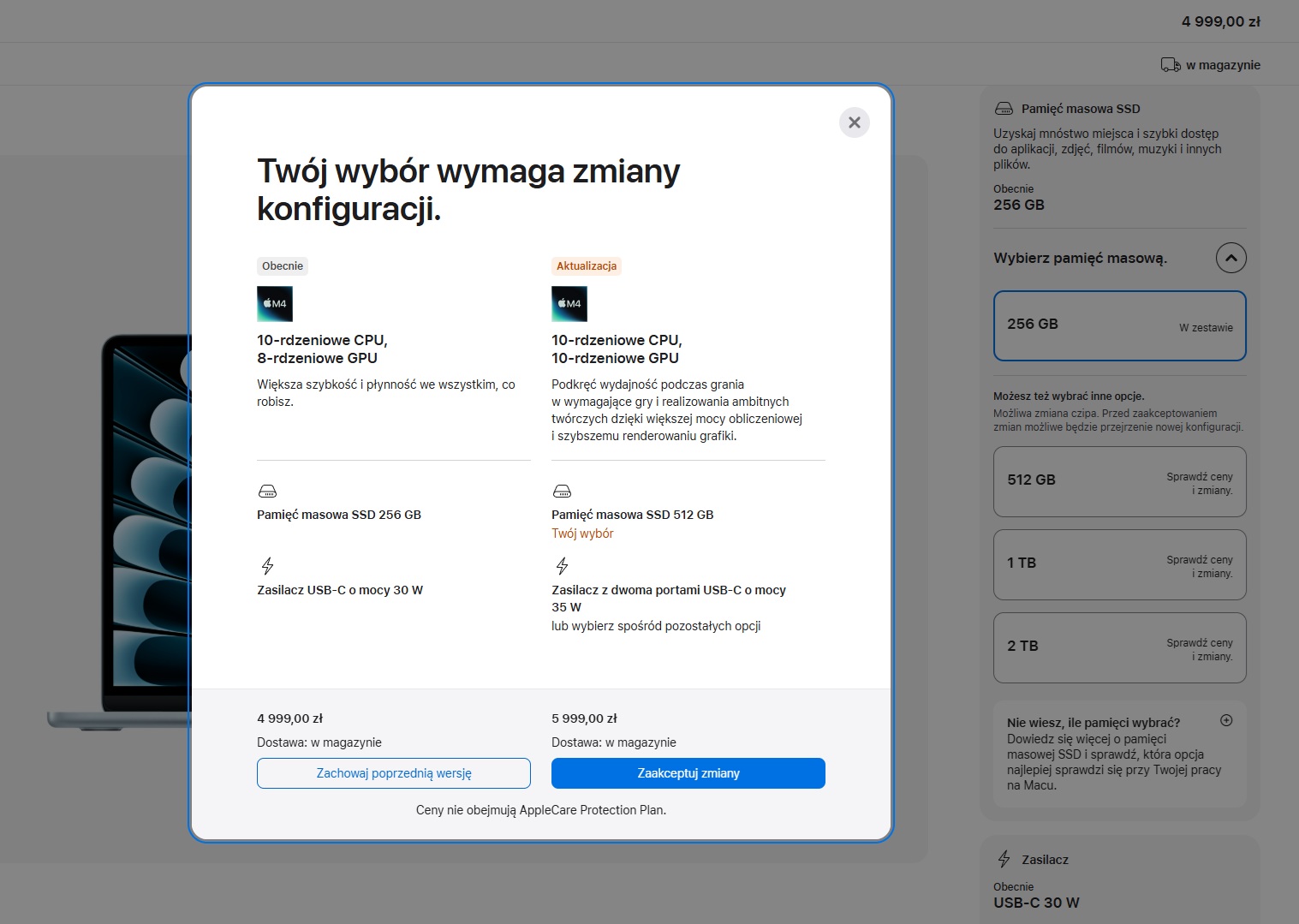Image resolution: width=1299 pixels, height=924 pixels.
Task: Click lightning icon above 30 W charger
Action: [x=267, y=566]
